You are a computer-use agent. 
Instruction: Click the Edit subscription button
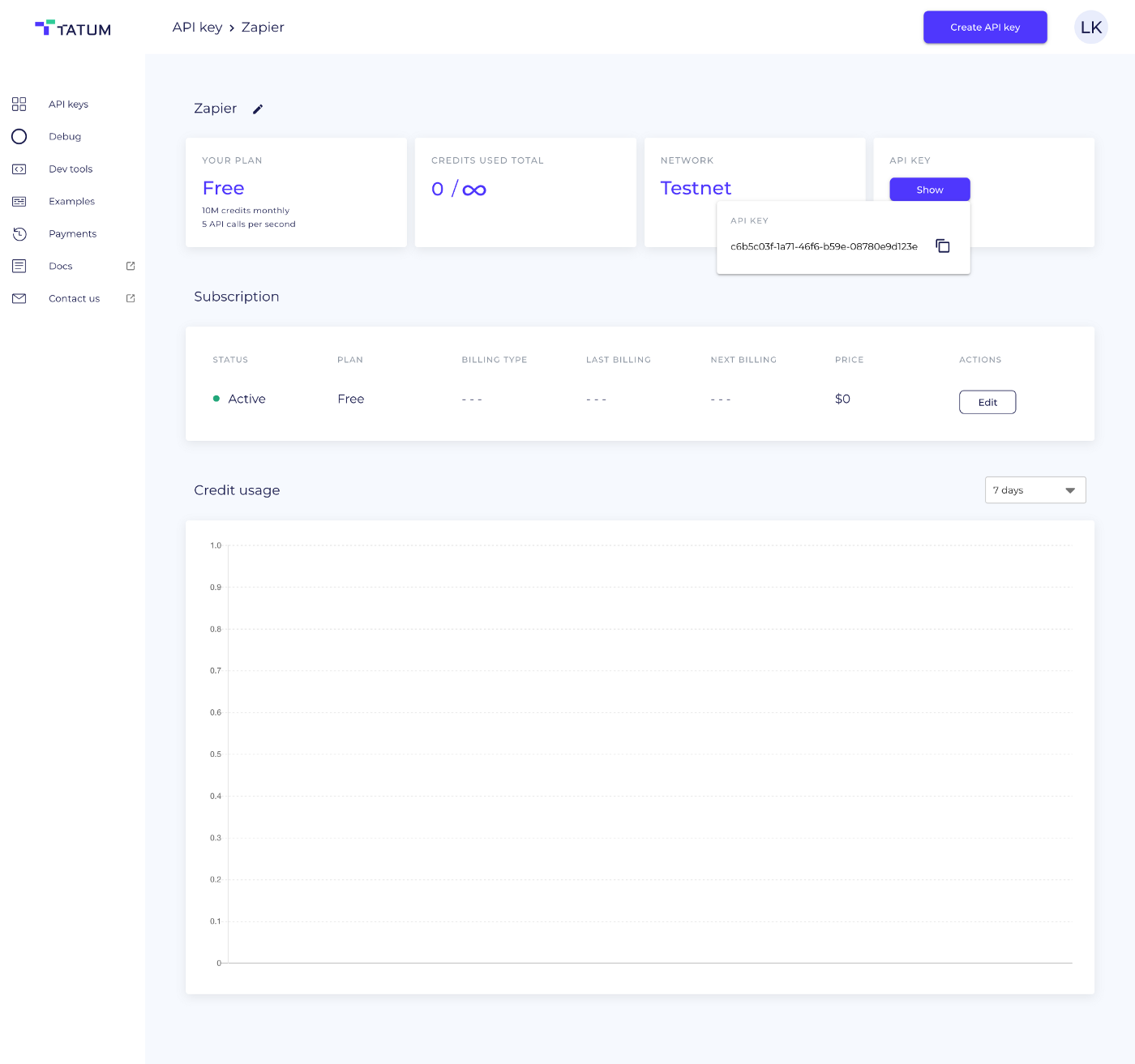987,402
